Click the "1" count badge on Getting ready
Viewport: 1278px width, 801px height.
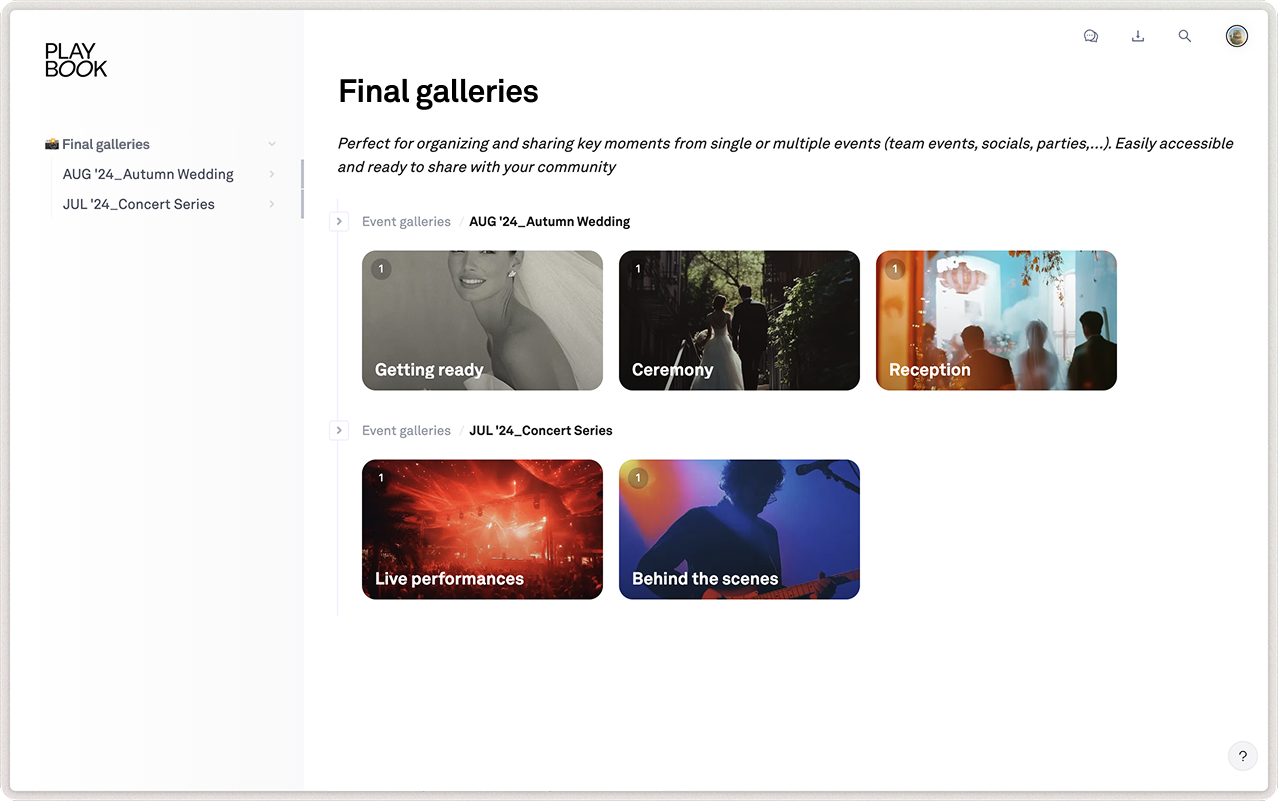380,268
